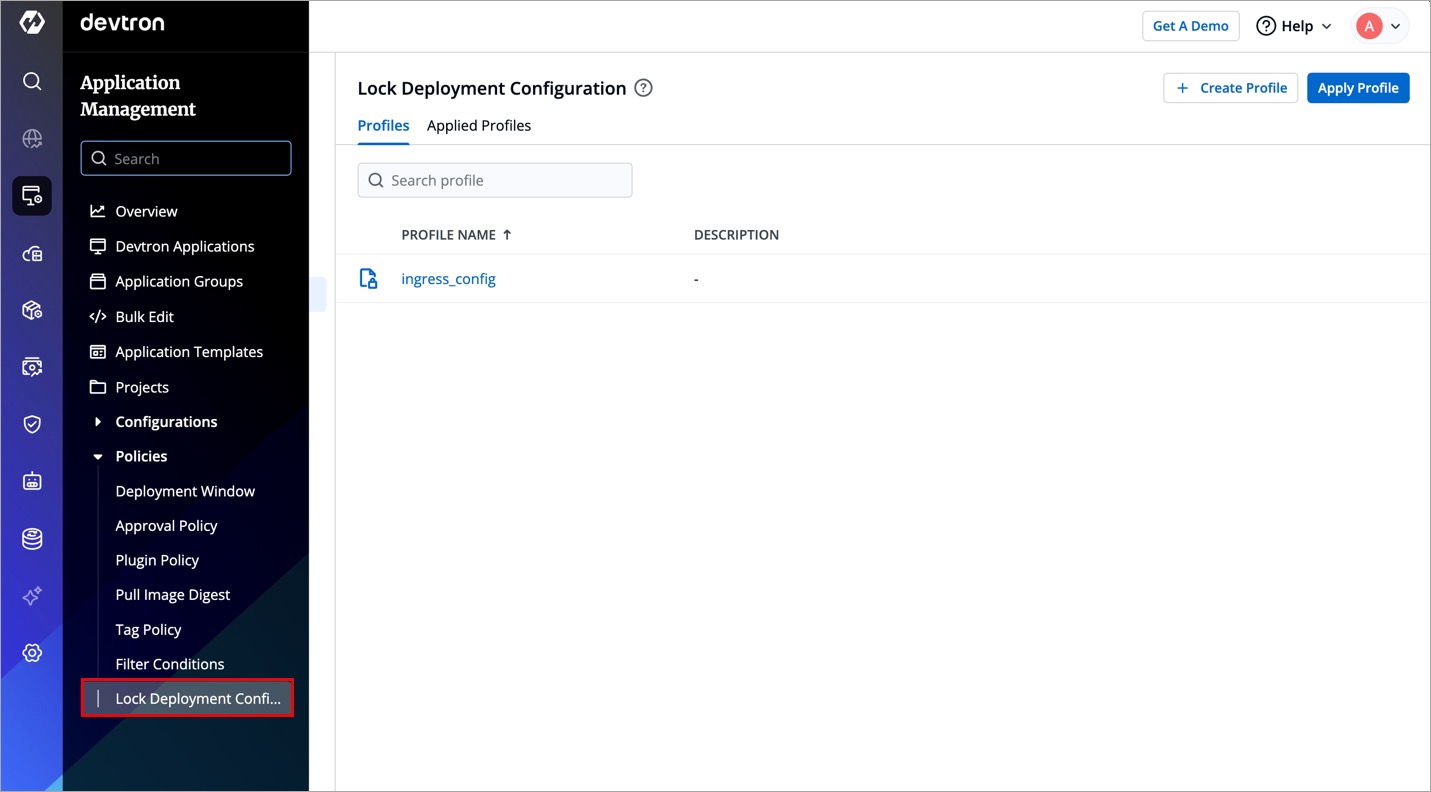The image size is (1431, 792).
Task: Open the Help dropdown menu
Action: click(1294, 26)
